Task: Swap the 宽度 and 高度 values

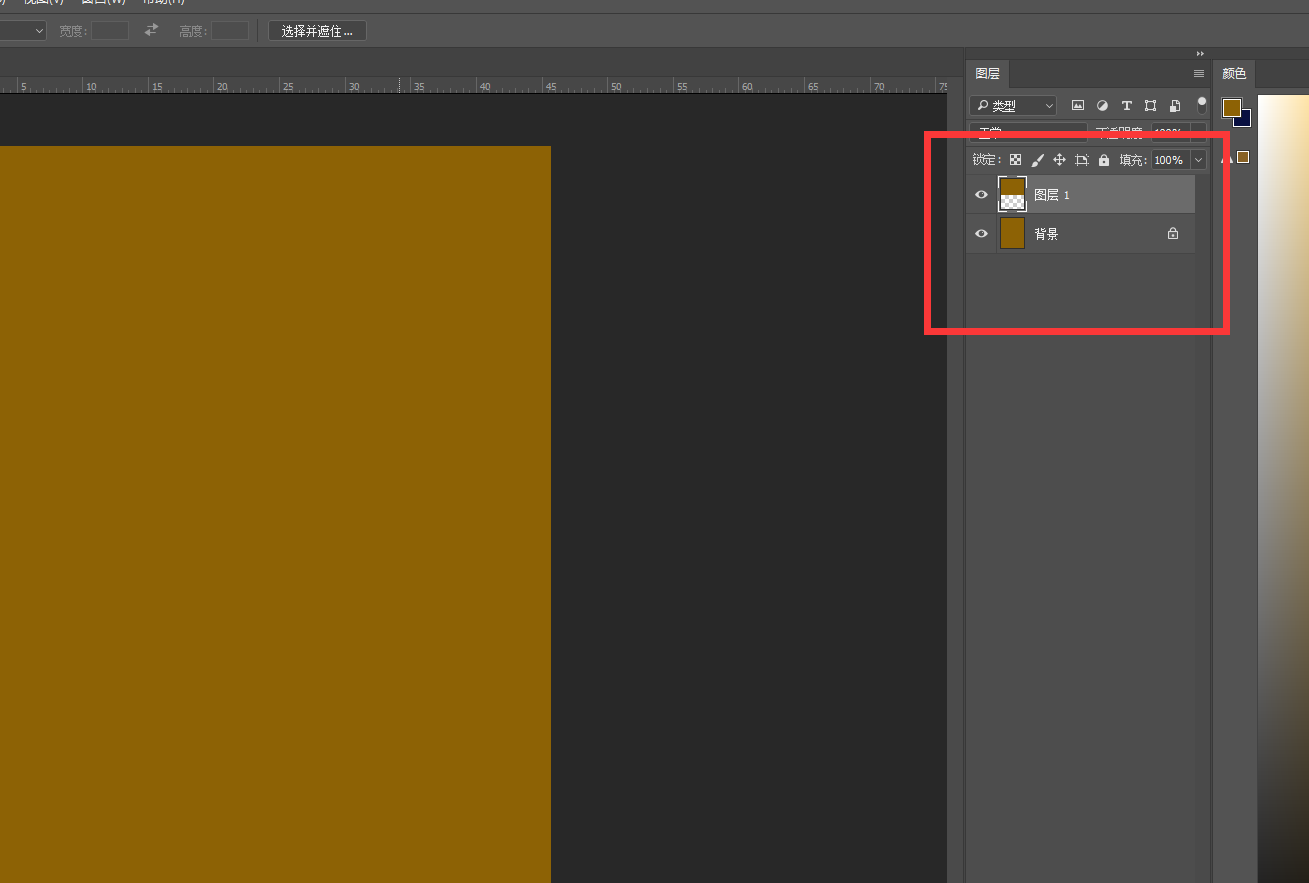Action: tap(151, 30)
